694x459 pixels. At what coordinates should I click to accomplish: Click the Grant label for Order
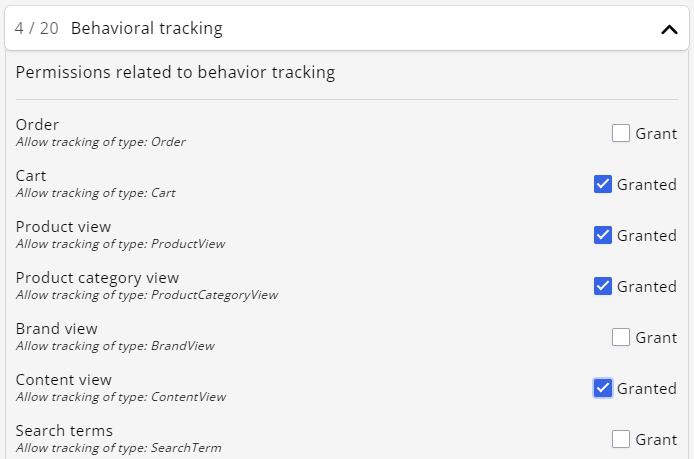pyautogui.click(x=656, y=133)
